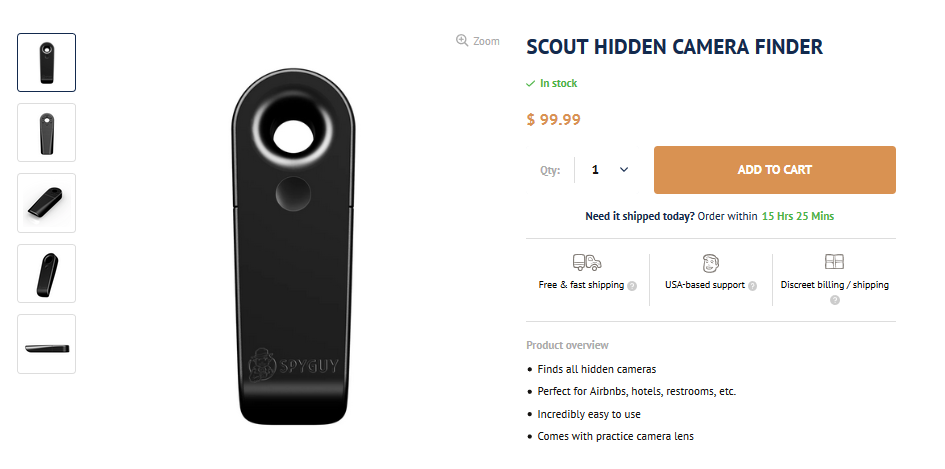Click the discreet billing package icon
The image size is (945, 469).
pyautogui.click(x=834, y=262)
